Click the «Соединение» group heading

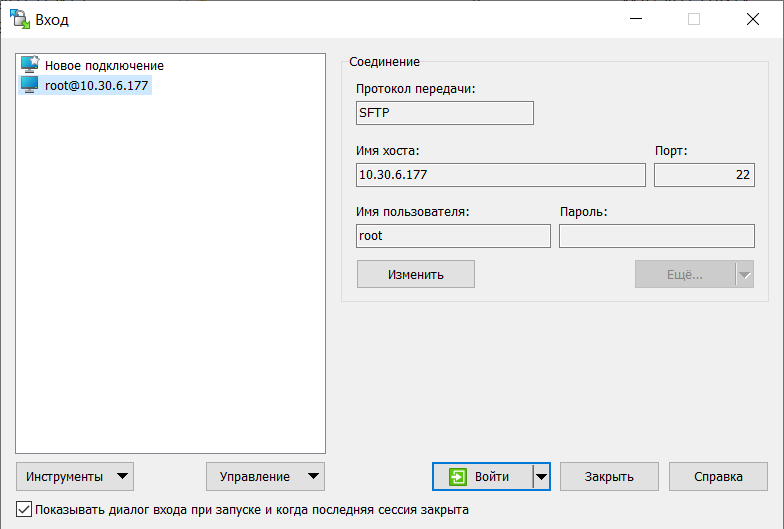[x=384, y=62]
